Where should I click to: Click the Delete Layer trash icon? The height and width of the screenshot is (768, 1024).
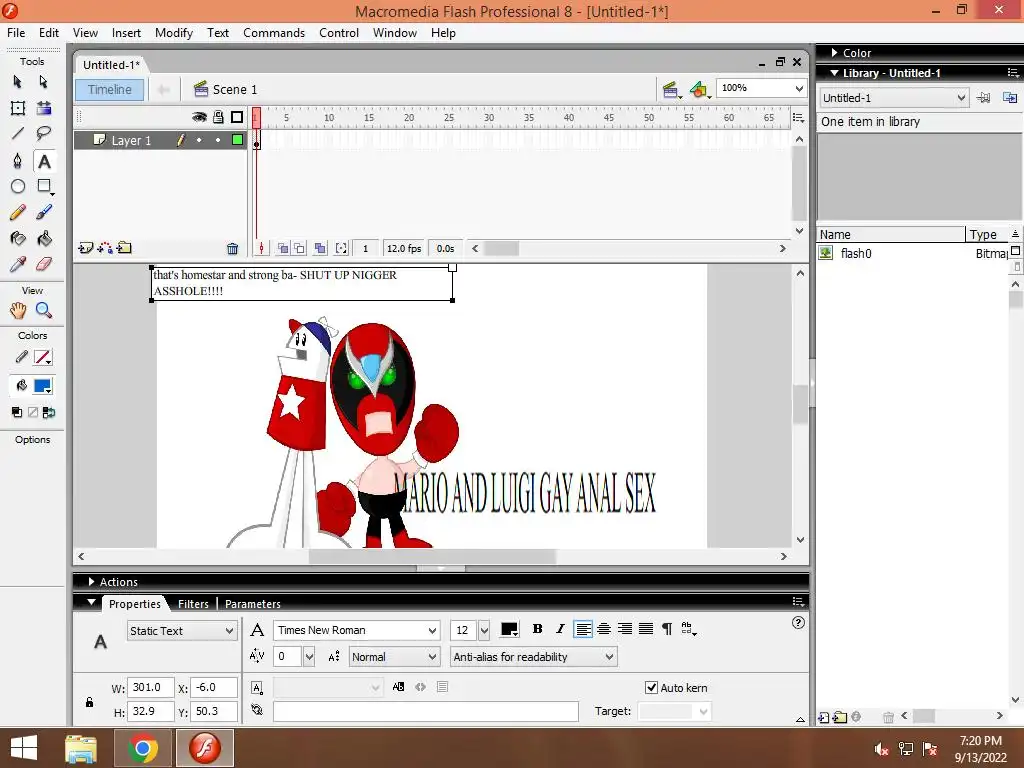[232, 248]
